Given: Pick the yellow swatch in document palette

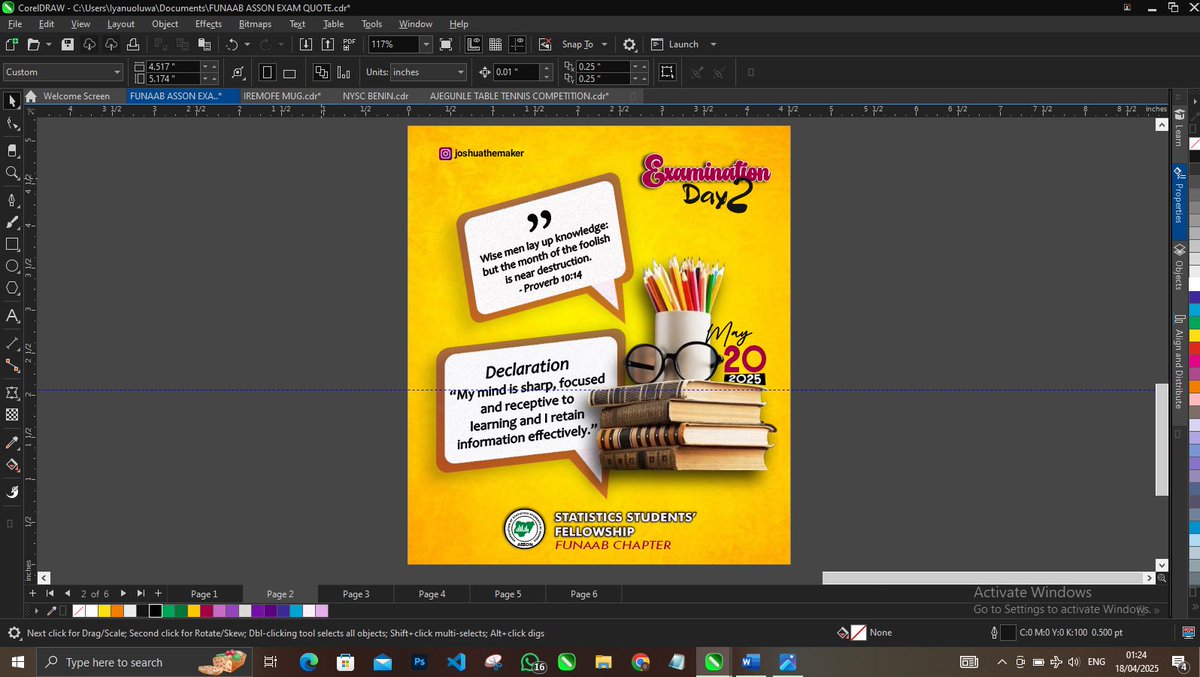Looking at the screenshot, I should pyautogui.click(x=103, y=611).
